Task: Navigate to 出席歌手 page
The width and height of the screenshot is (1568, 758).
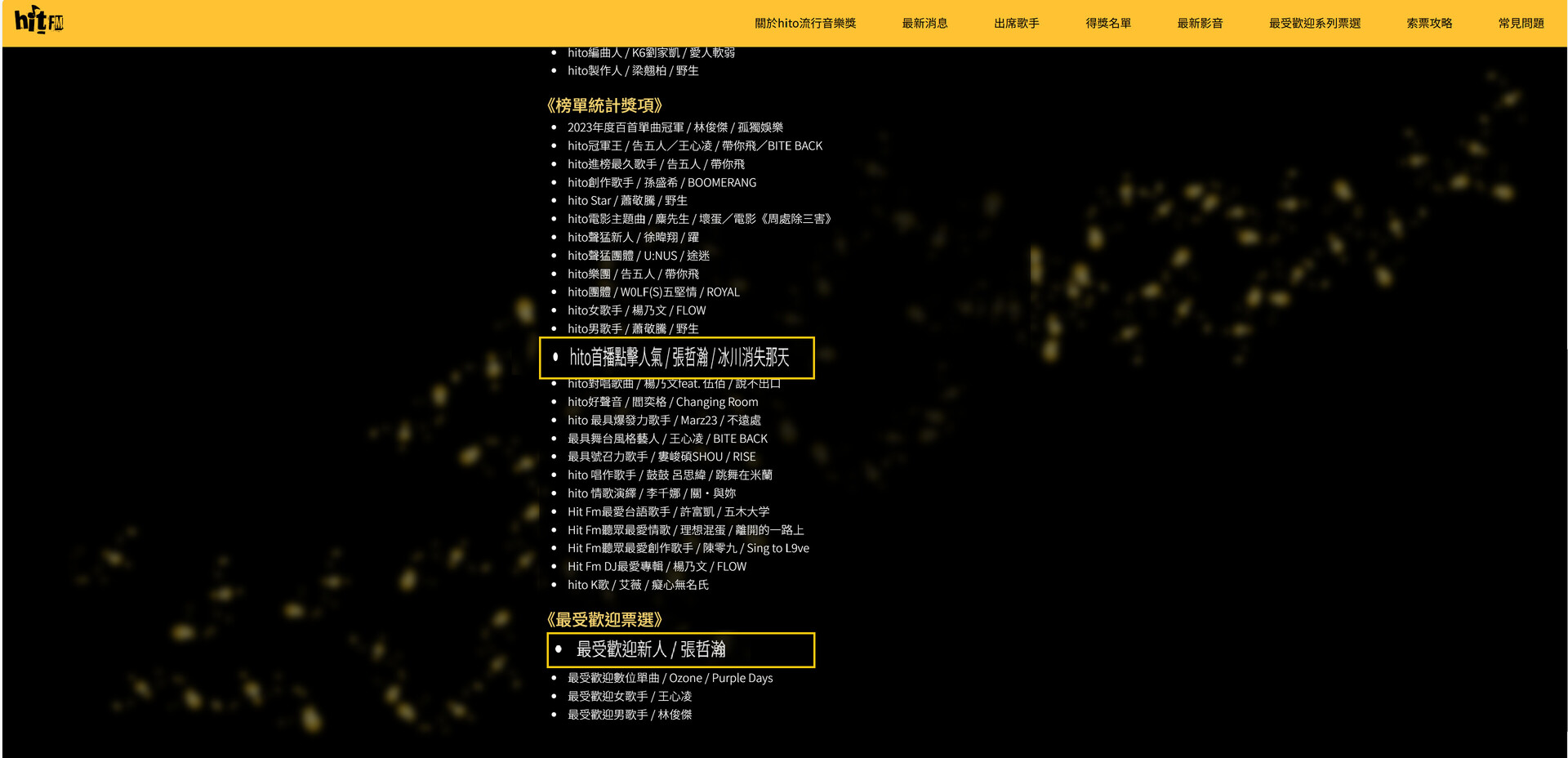Action: pyautogui.click(x=1016, y=23)
